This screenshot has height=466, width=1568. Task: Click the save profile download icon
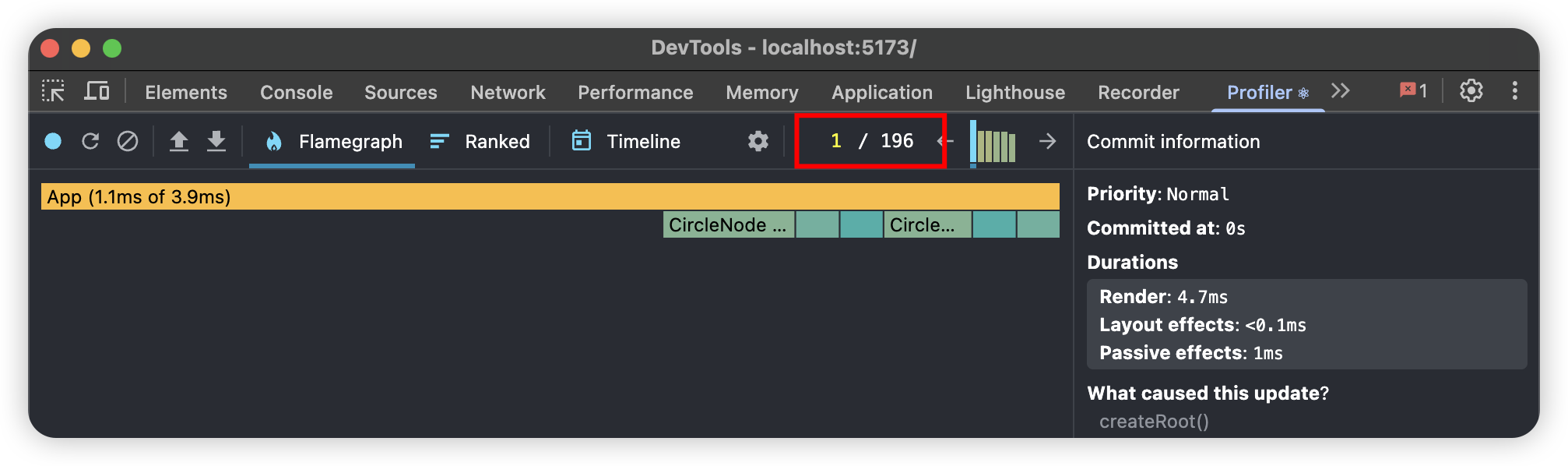pyautogui.click(x=216, y=141)
